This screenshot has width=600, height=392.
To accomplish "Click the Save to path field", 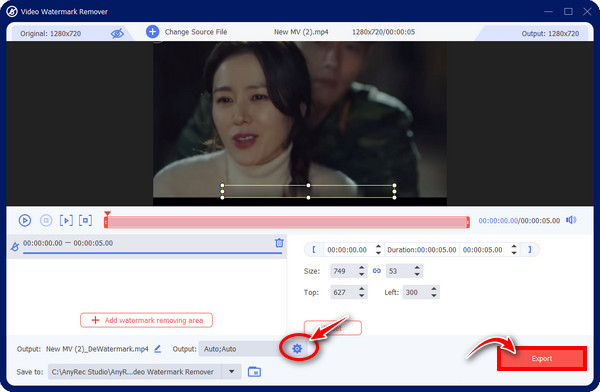I will click(x=135, y=371).
